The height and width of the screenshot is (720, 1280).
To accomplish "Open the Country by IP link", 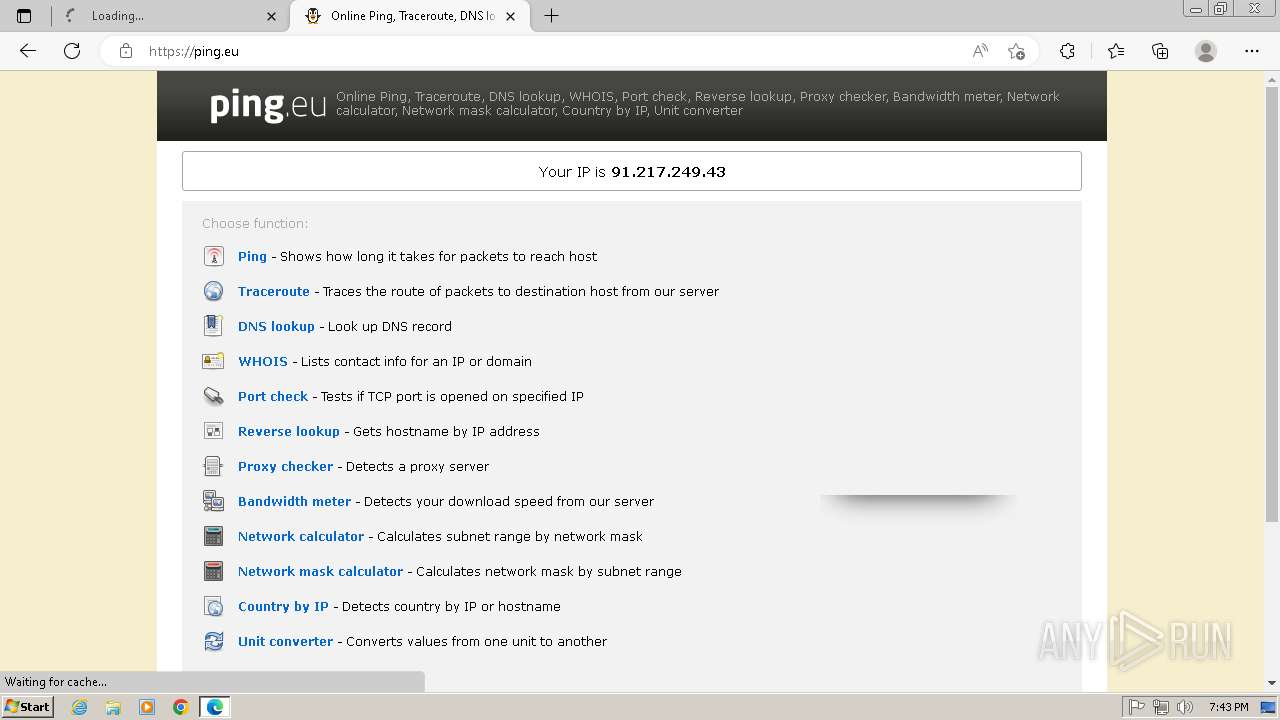I will (283, 606).
